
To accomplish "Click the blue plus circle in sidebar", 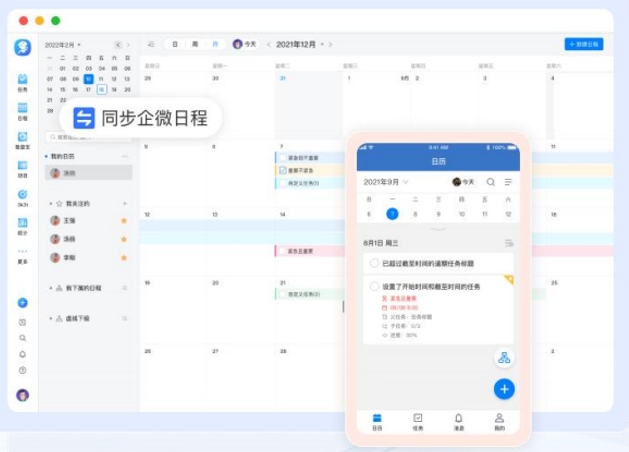I will click(x=22, y=303).
